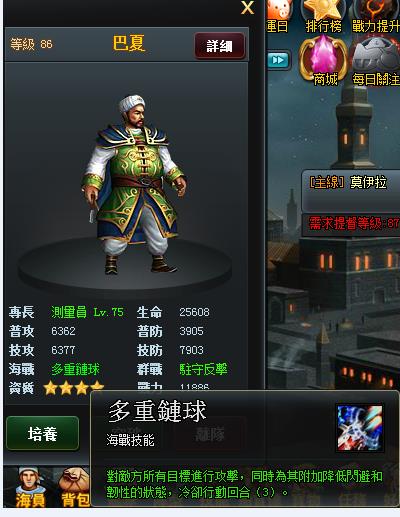
Task: Open the 商城 shop gem icon
Action: [x=323, y=60]
